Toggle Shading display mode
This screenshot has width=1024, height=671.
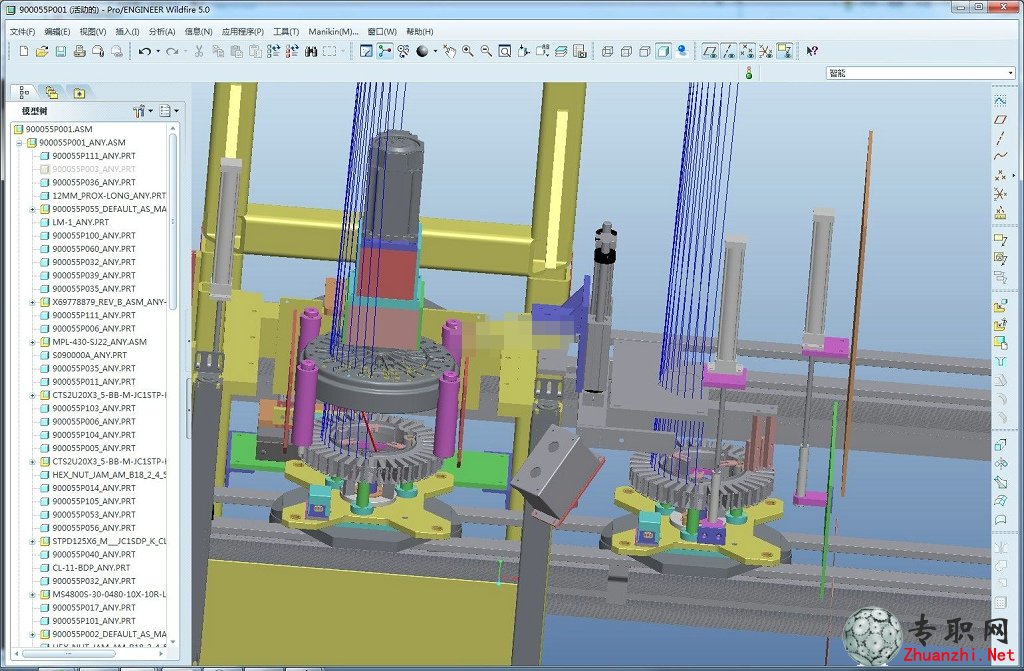(x=663, y=51)
